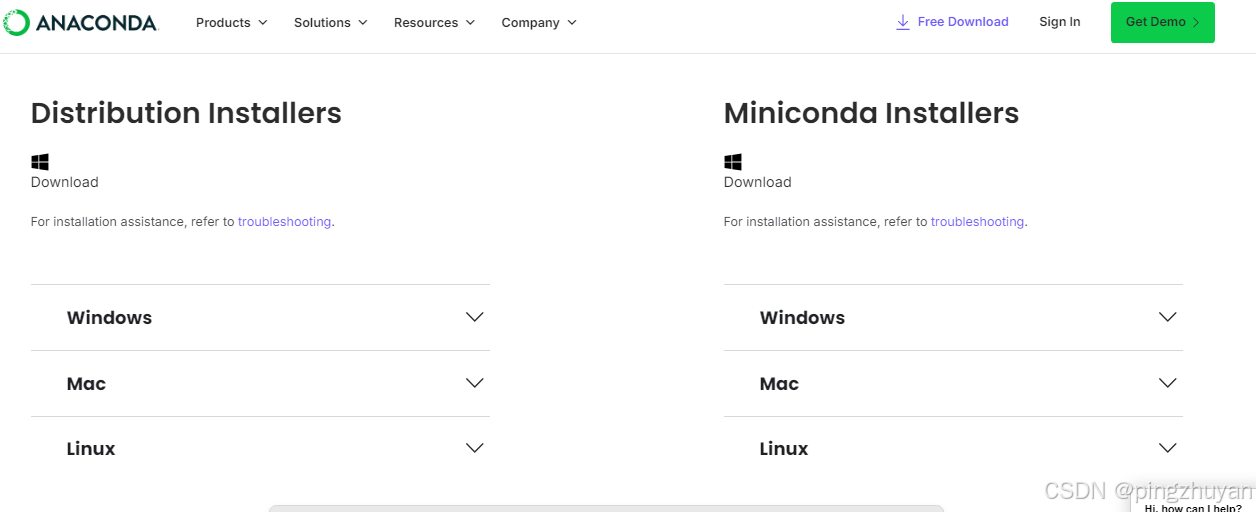Open the Products menu
The width and height of the screenshot is (1256, 512).
point(232,22)
